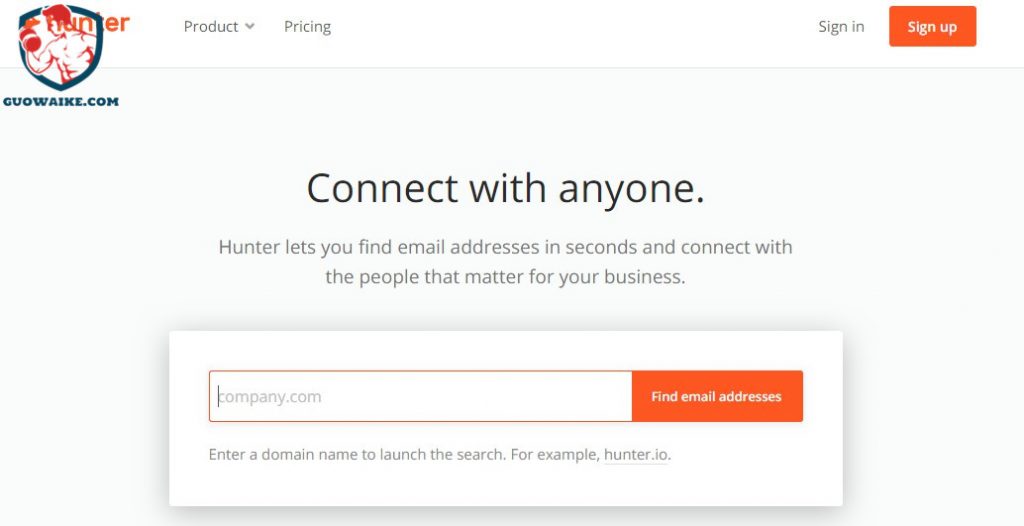Click the blinking text cursor in the search box
Screen dimensions: 1024x526
219,397
